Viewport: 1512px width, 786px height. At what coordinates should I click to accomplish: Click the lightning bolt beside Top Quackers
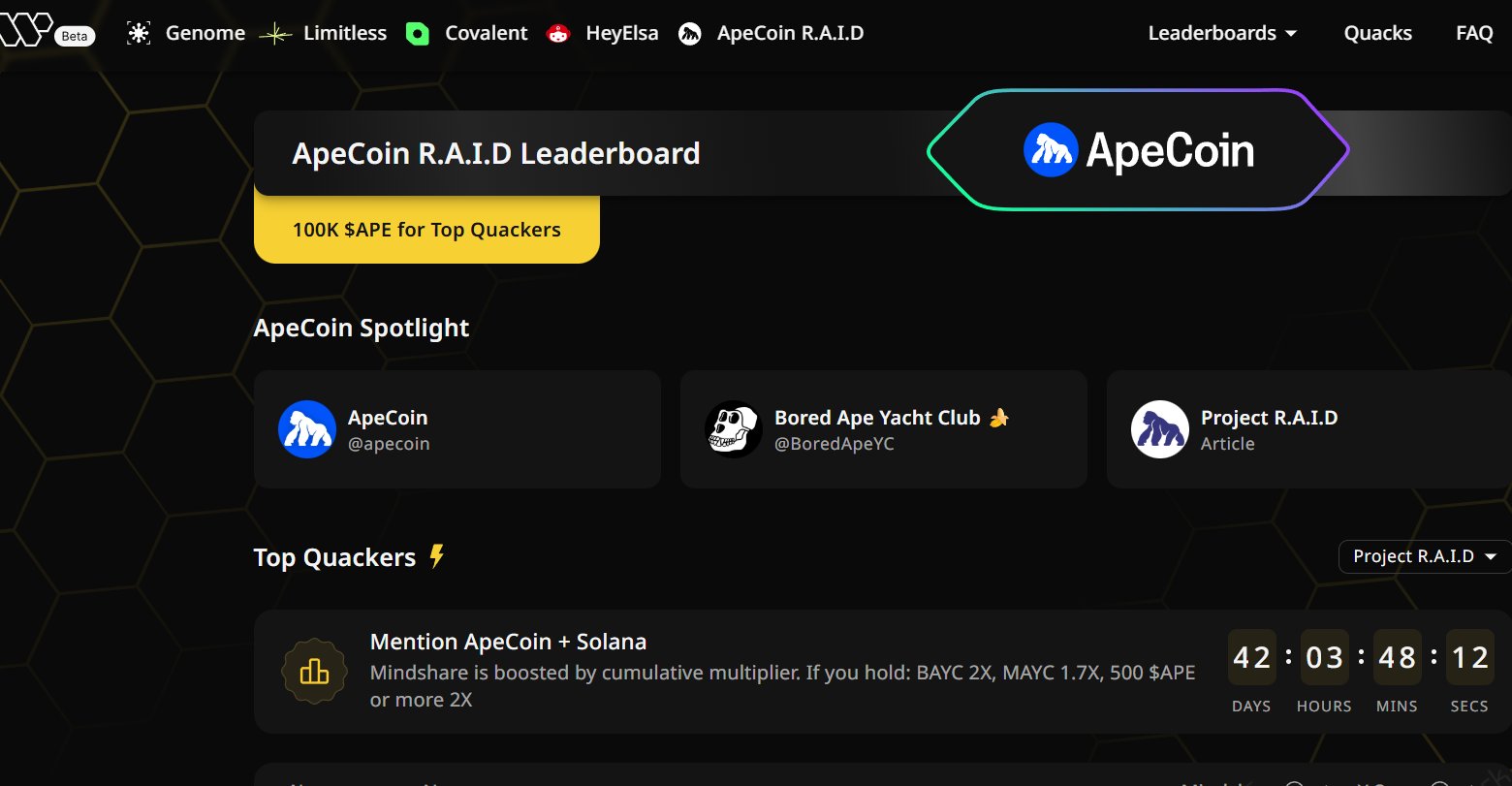(x=437, y=556)
